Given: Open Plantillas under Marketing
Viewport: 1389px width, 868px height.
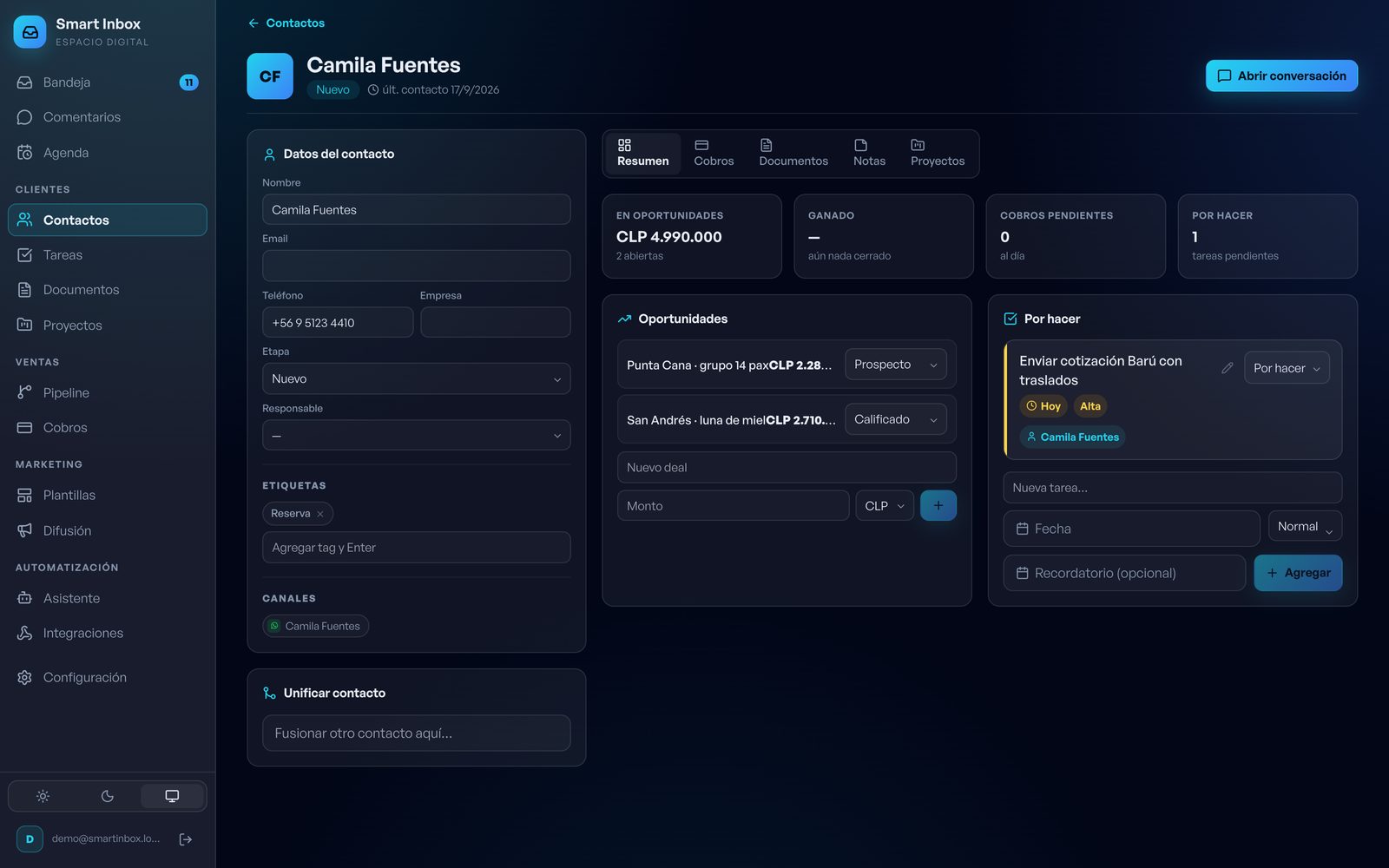Looking at the screenshot, I should pyautogui.click(x=108, y=496).
